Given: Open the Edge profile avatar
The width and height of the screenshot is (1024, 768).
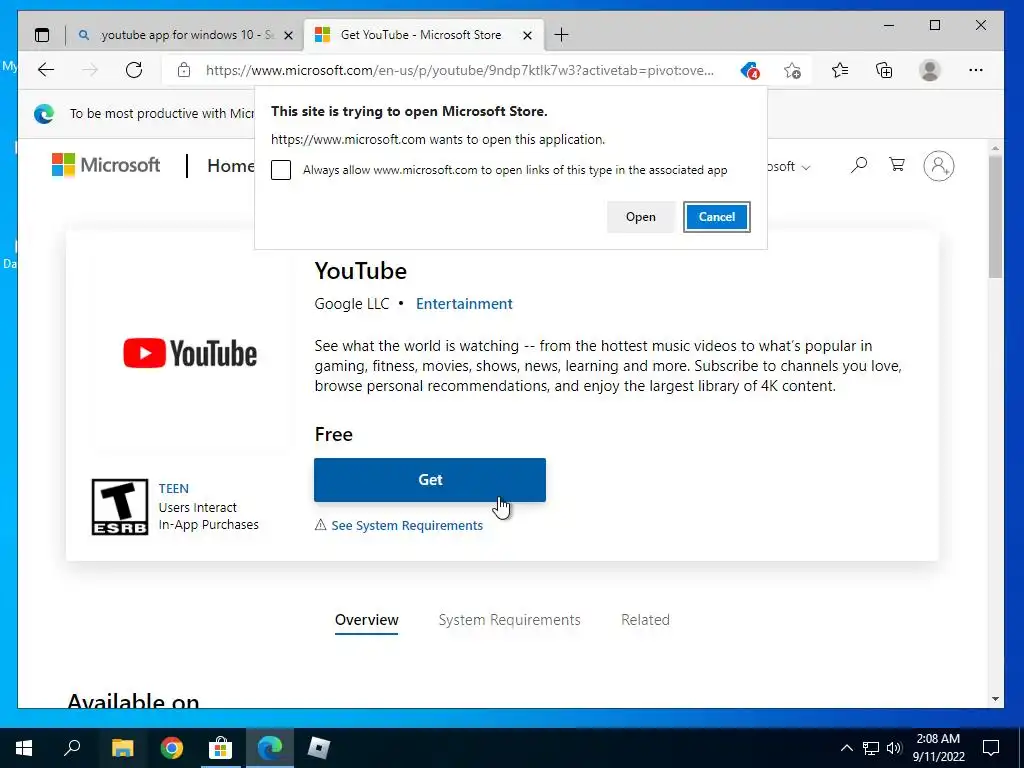Looking at the screenshot, I should click(x=929, y=70).
